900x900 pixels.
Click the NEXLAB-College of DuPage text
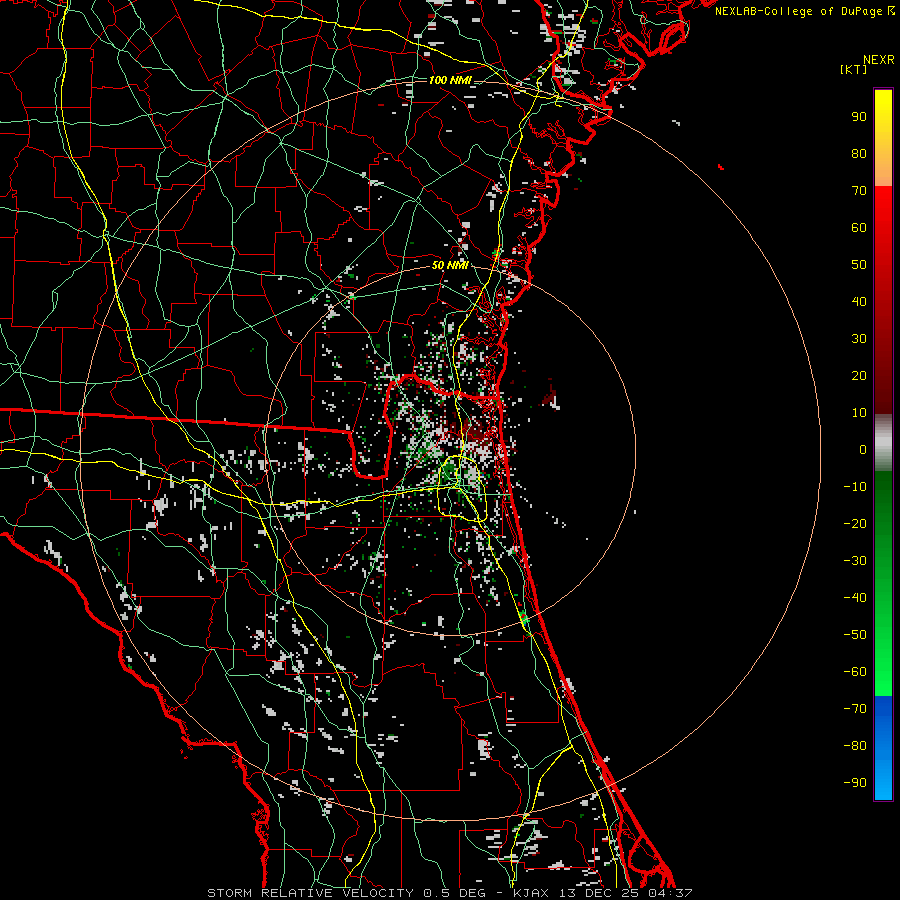798,11
